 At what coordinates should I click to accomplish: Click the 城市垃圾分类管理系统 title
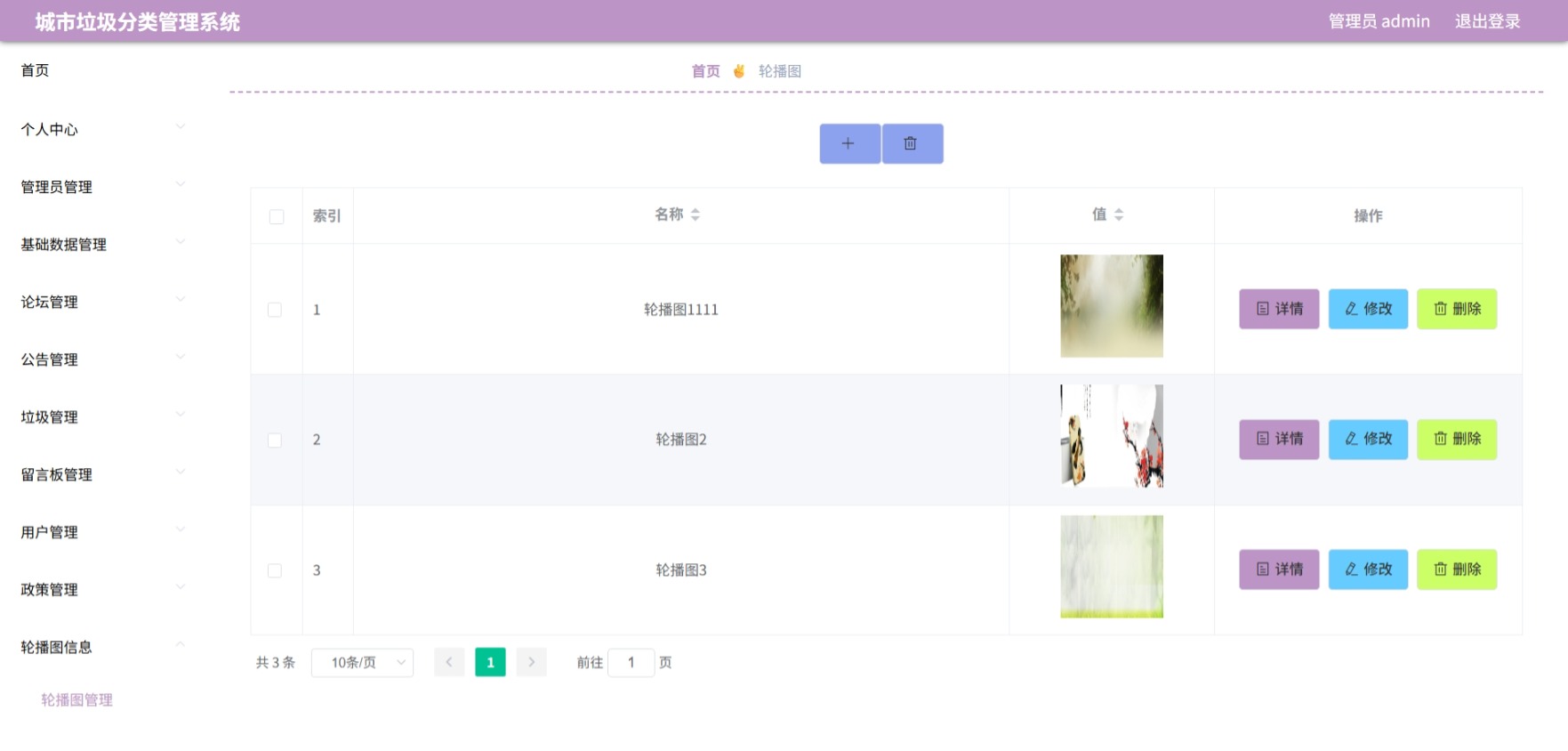point(138,22)
